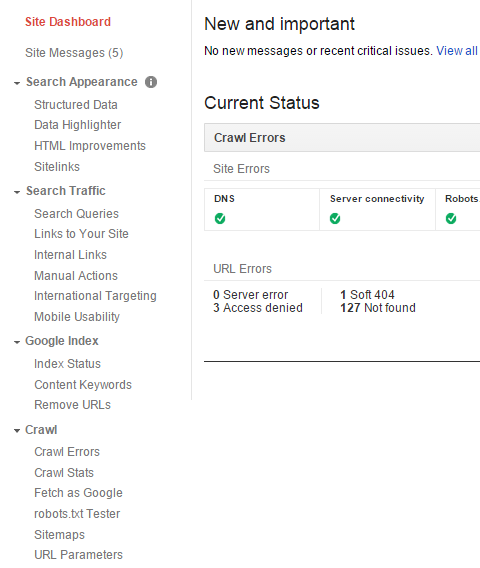Select the Search Appearance heading

(x=82, y=82)
